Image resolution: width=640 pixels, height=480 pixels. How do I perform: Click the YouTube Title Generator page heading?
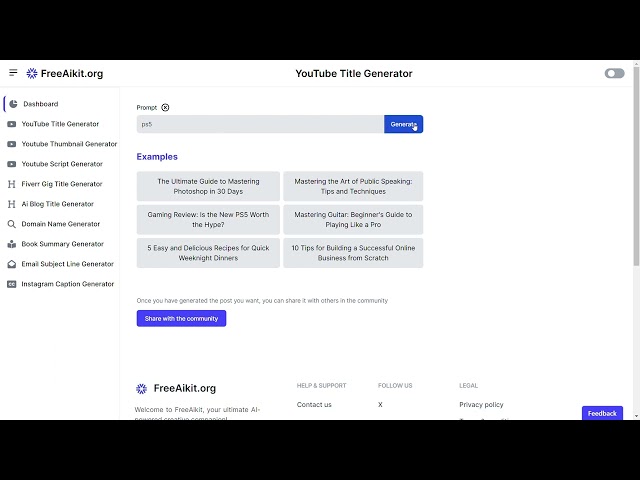[354, 73]
